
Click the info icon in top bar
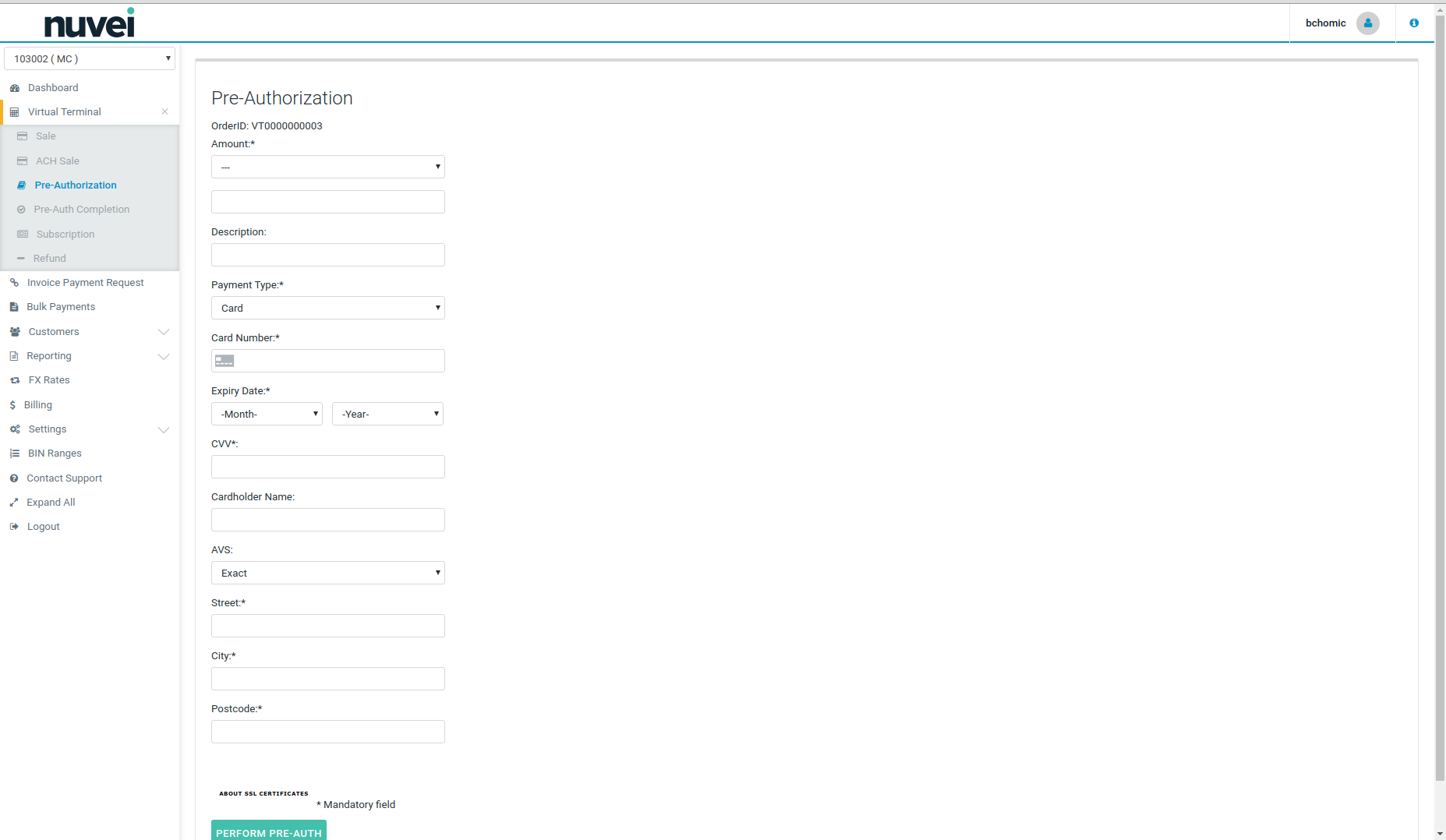point(1413,23)
